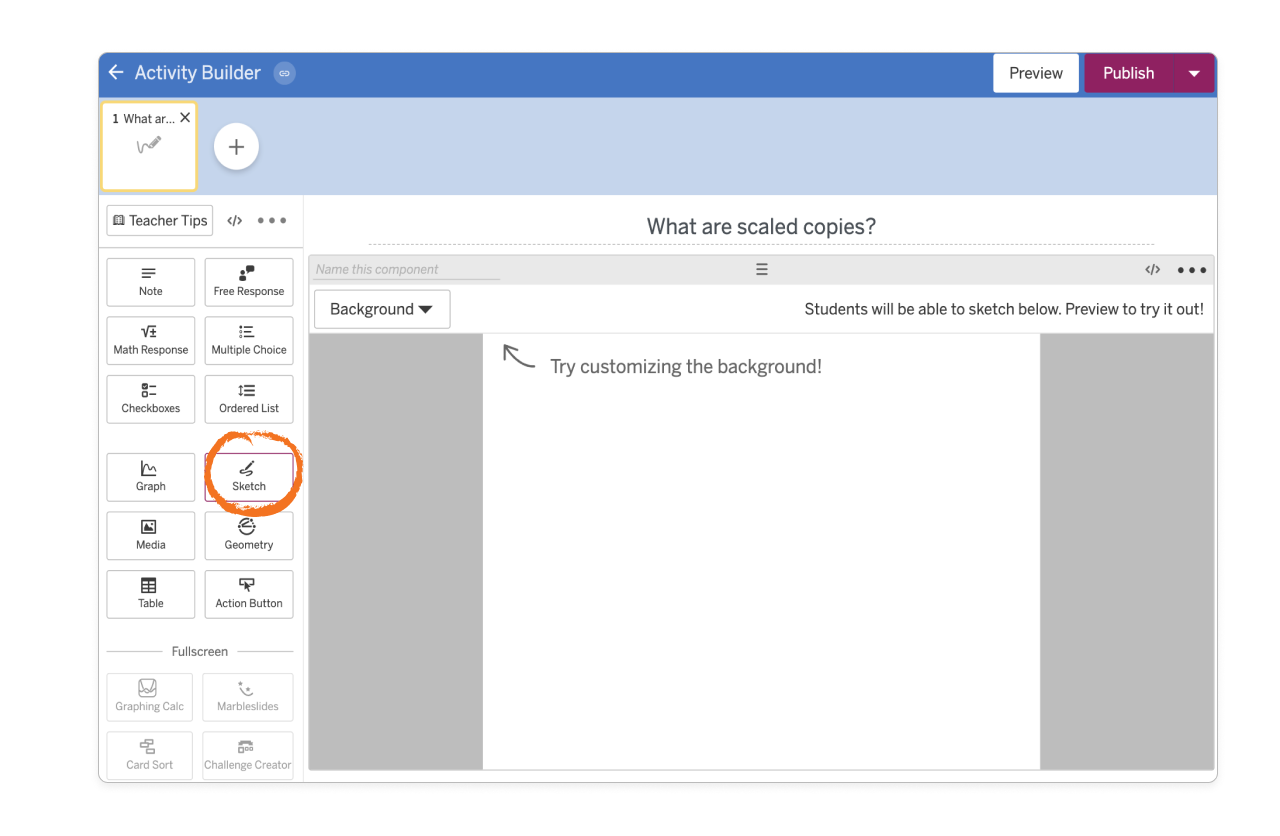Open the screen options ellipsis menu

[x=271, y=220]
